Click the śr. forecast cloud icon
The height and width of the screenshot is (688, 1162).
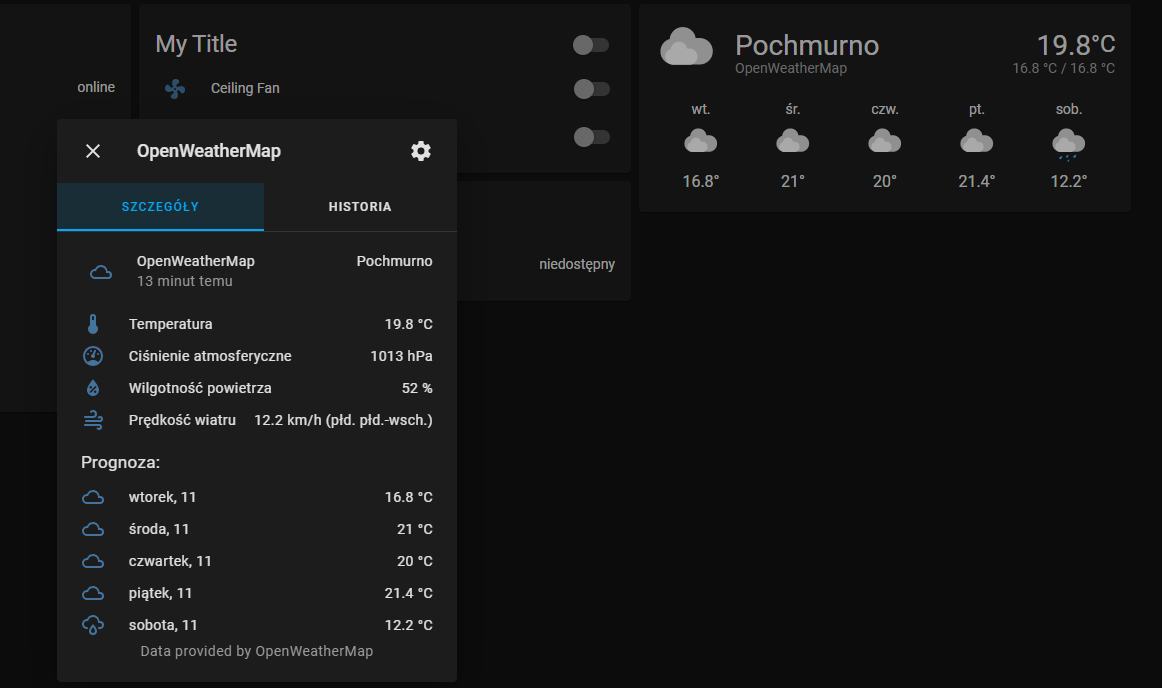coord(792,141)
